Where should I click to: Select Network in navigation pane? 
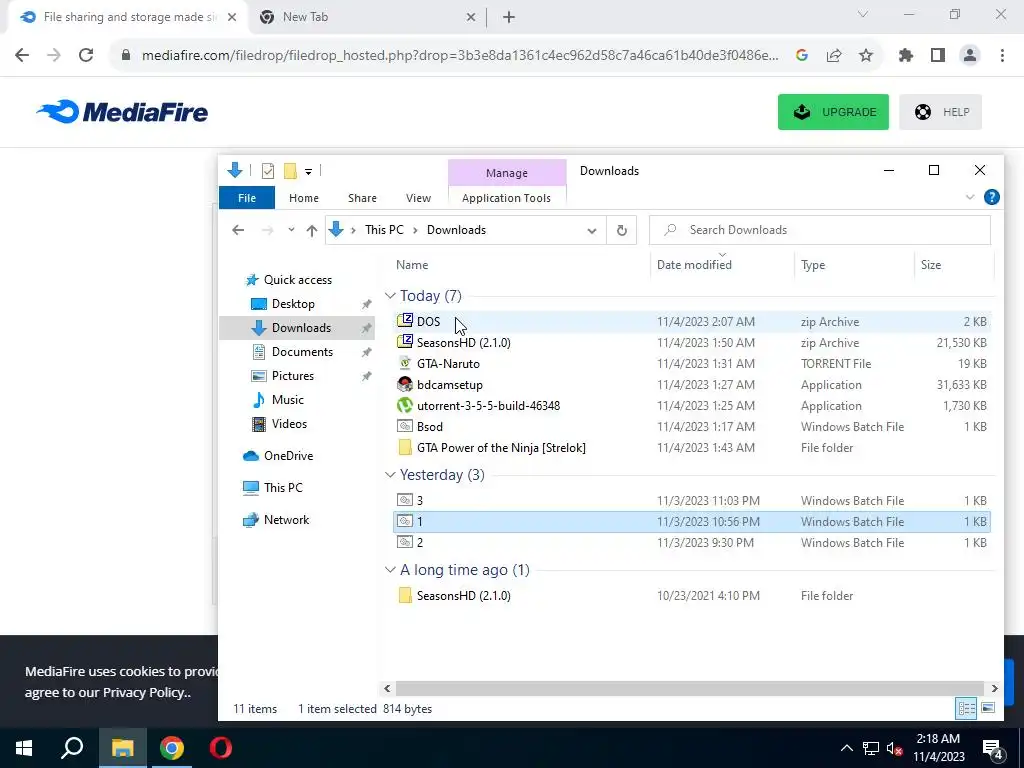(286, 520)
